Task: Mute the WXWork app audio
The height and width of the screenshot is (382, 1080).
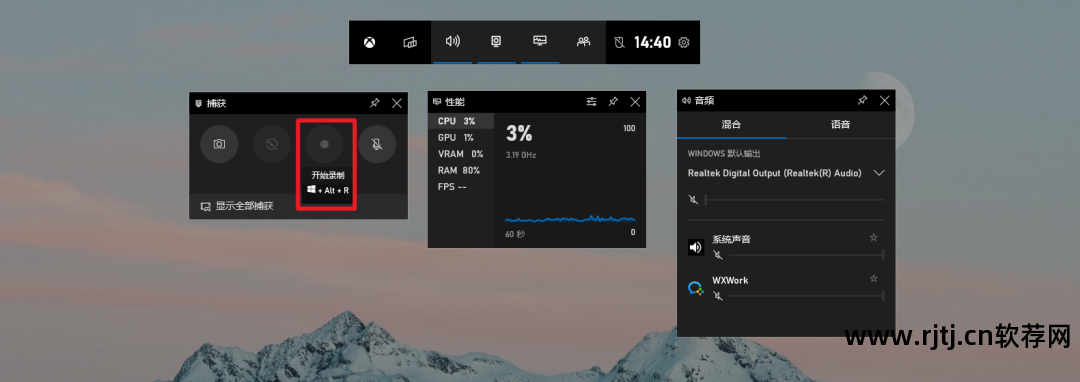Action: [x=718, y=296]
